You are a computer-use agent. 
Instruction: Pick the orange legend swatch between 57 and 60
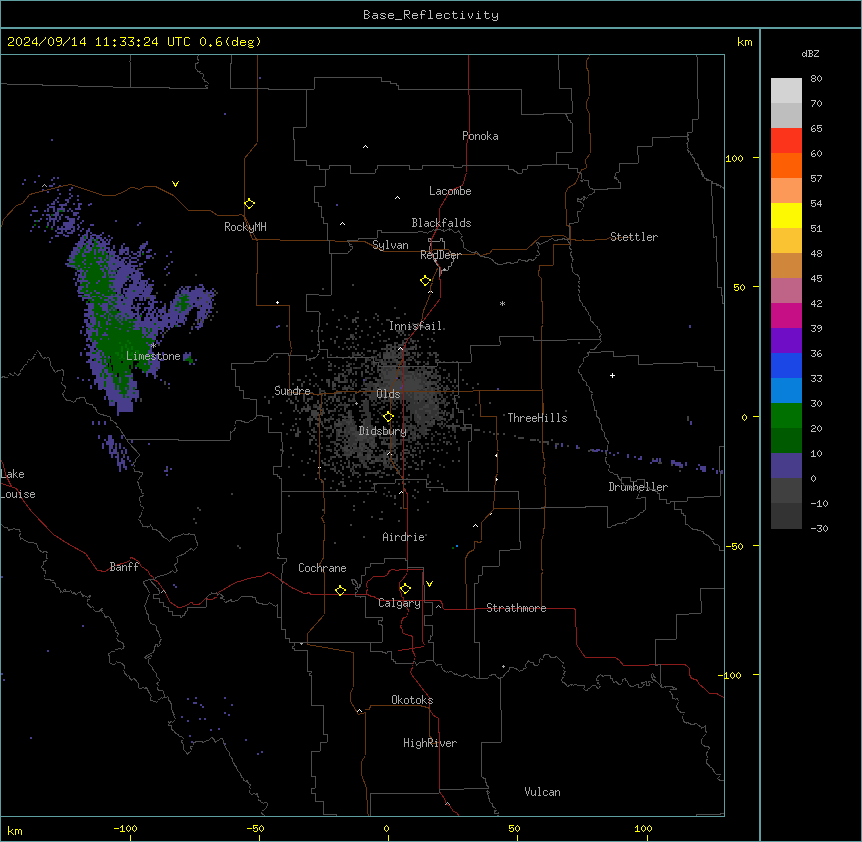tap(786, 165)
